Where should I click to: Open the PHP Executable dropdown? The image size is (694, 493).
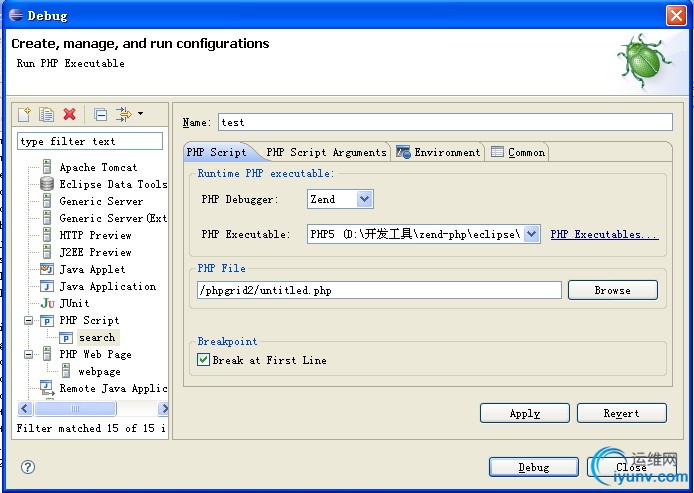point(532,234)
